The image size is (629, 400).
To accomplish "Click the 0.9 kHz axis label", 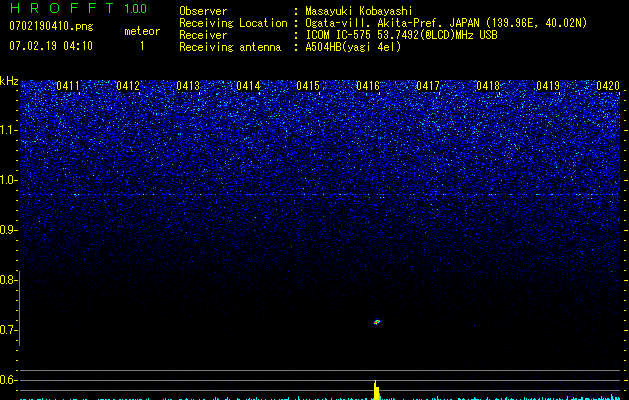I will [8, 230].
